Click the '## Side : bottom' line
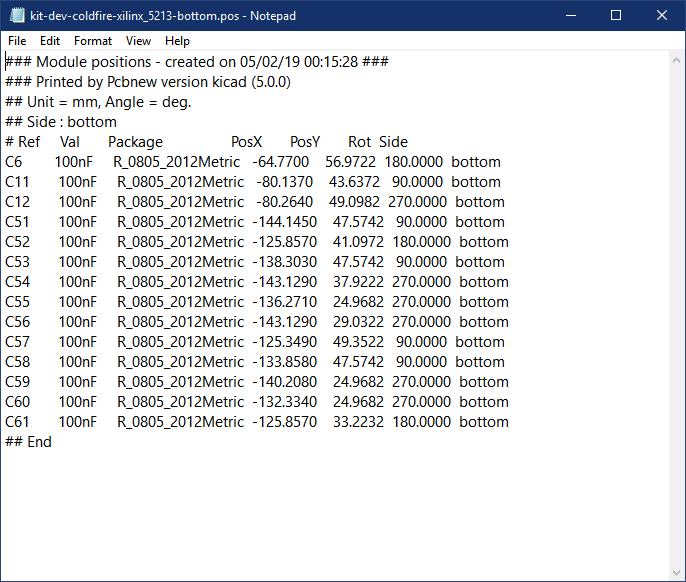Image resolution: width=686 pixels, height=582 pixels. coord(61,122)
